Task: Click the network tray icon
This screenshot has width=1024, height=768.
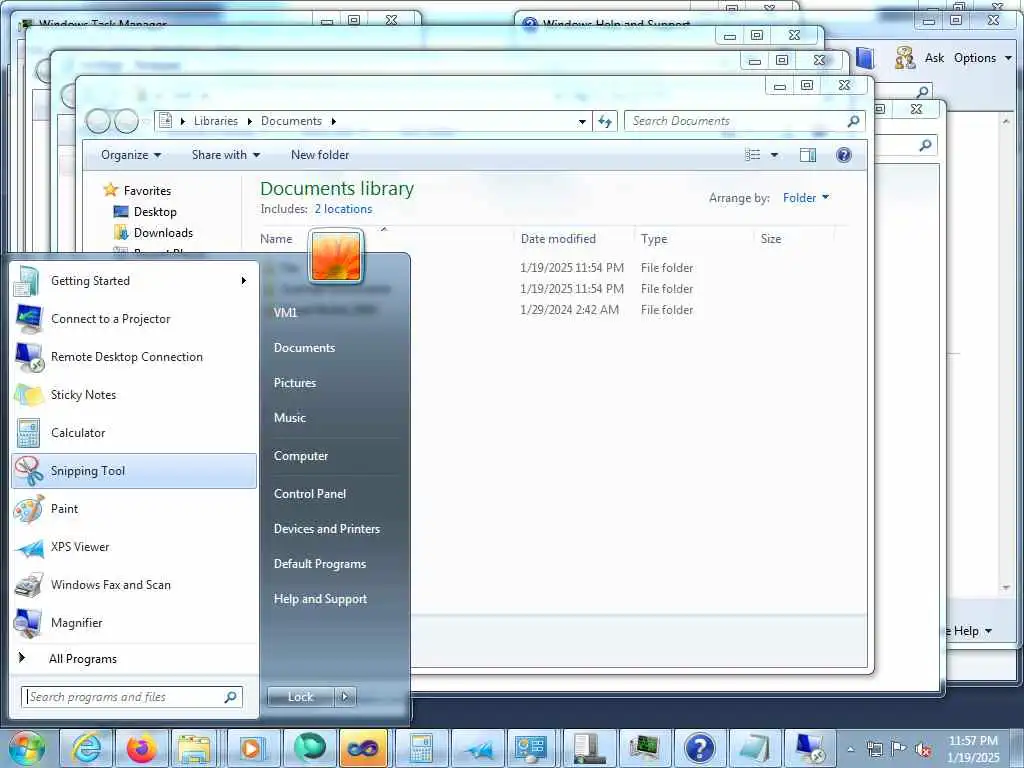Action: tap(874, 749)
